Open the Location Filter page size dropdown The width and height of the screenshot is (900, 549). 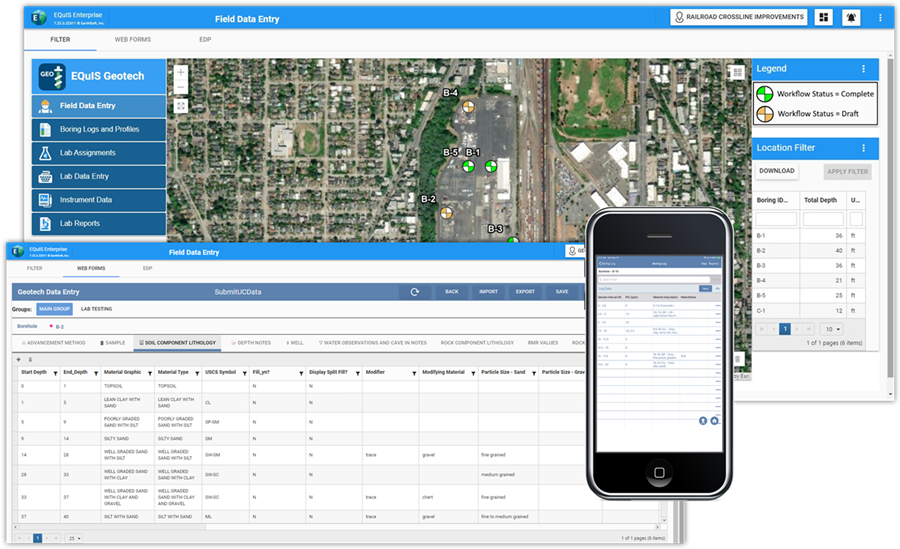point(832,329)
